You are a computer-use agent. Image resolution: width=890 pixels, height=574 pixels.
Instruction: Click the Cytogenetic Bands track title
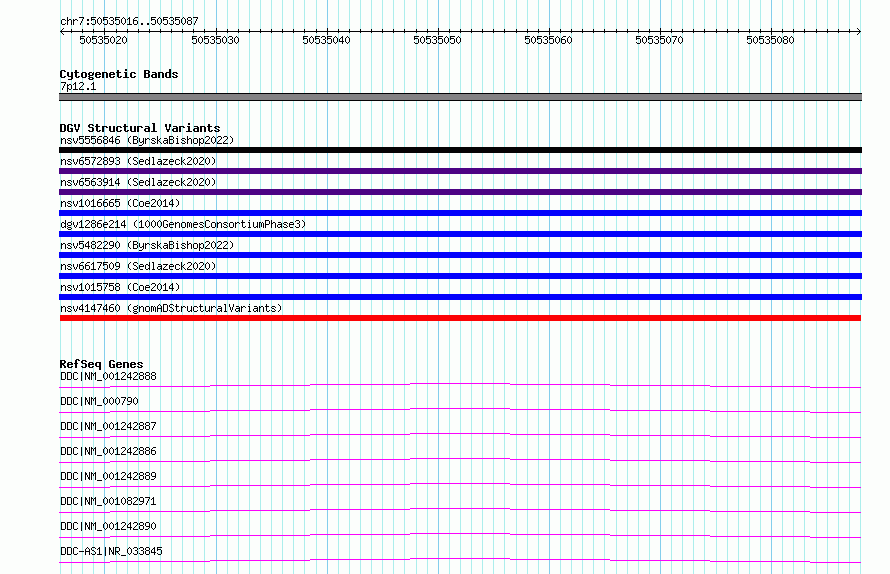point(119,74)
